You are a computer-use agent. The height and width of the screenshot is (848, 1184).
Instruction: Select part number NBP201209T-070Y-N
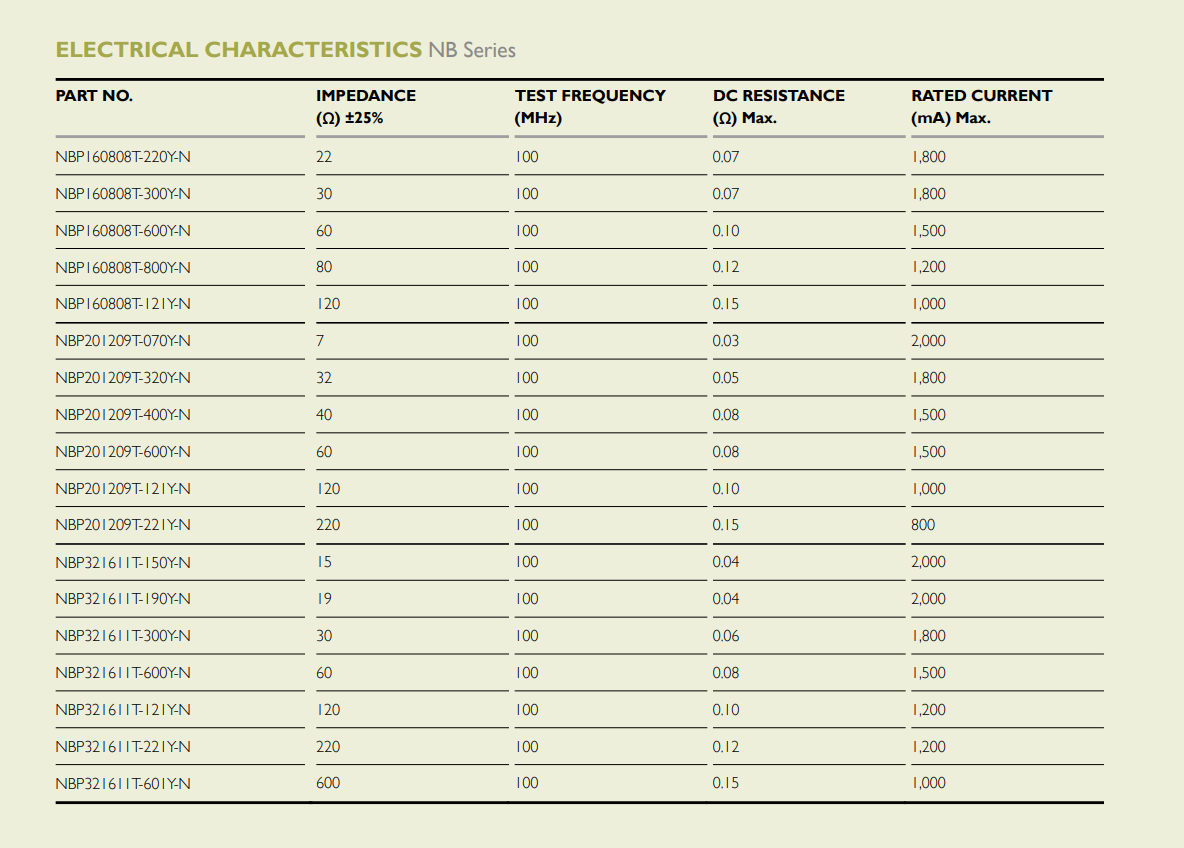(x=123, y=341)
